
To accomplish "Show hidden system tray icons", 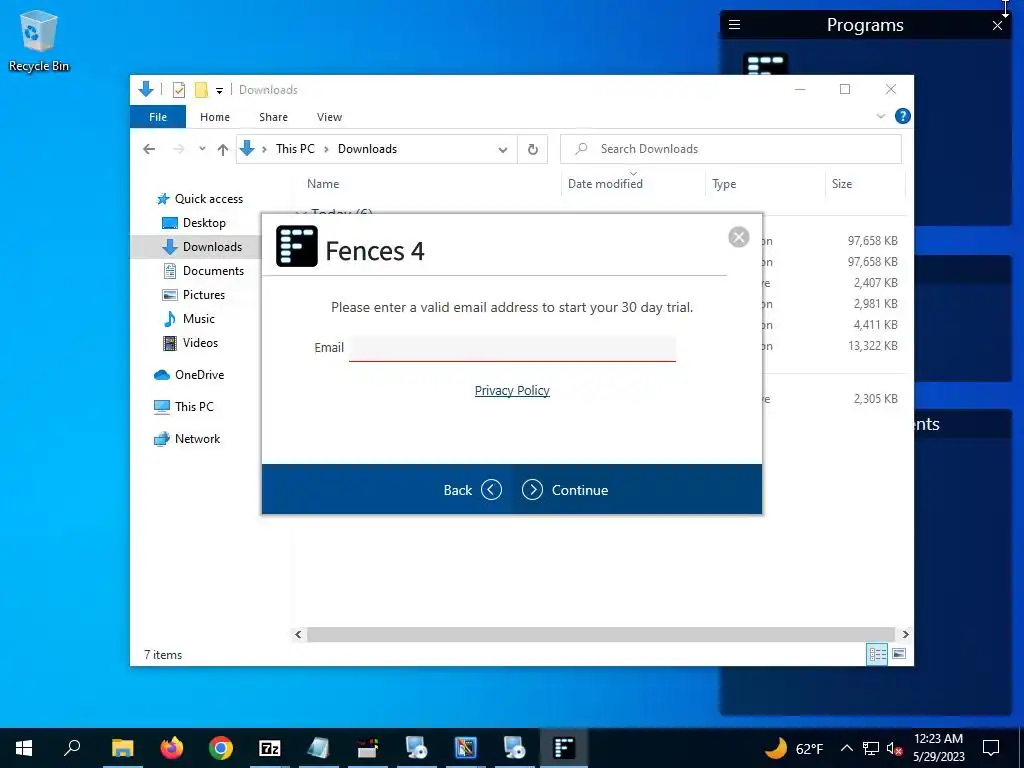I will [846, 748].
